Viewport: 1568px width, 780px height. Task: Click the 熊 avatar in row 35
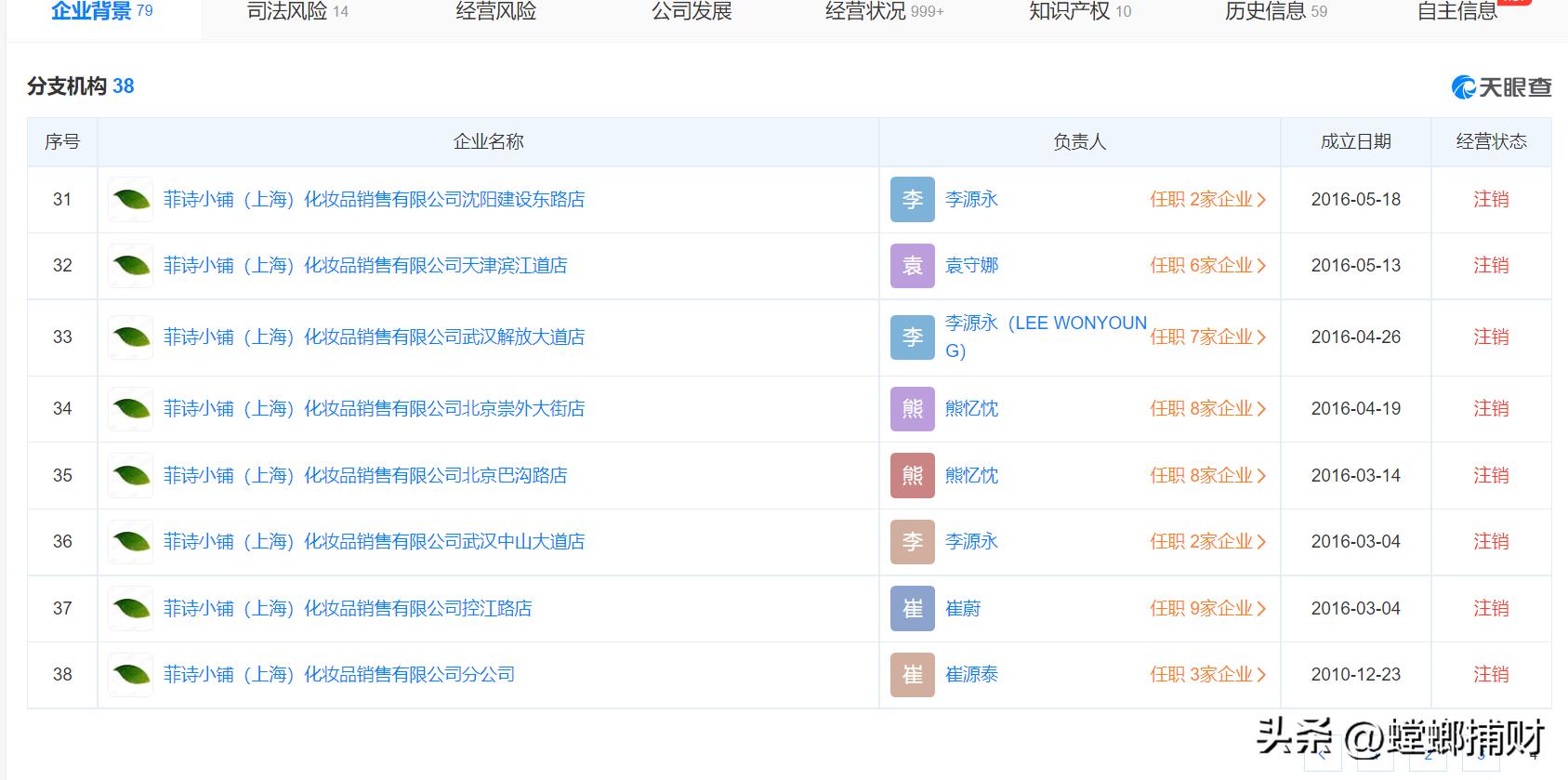[x=913, y=476]
